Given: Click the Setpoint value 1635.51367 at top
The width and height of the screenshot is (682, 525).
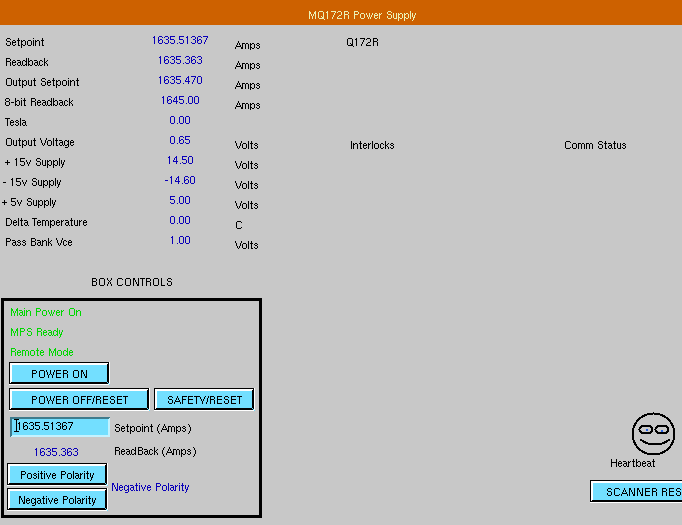Looking at the screenshot, I should 180,40.
